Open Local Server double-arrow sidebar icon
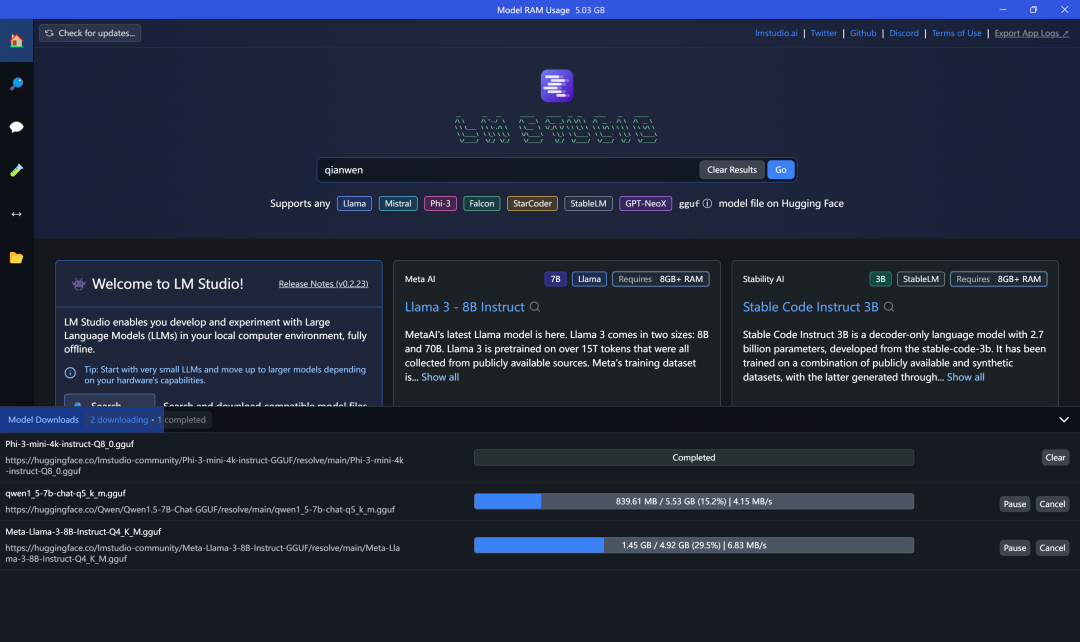Image resolution: width=1080 pixels, height=642 pixels. click(16, 214)
